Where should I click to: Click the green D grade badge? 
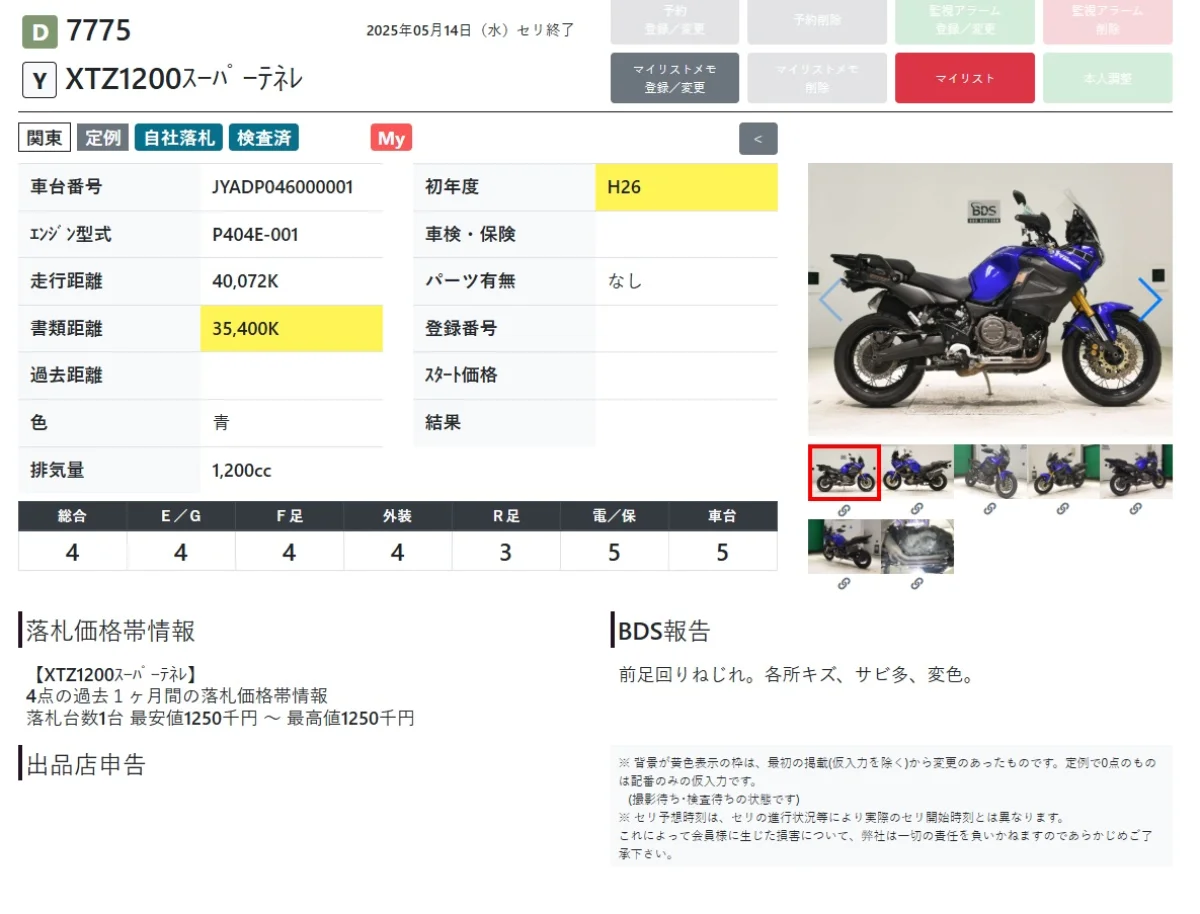[40, 31]
